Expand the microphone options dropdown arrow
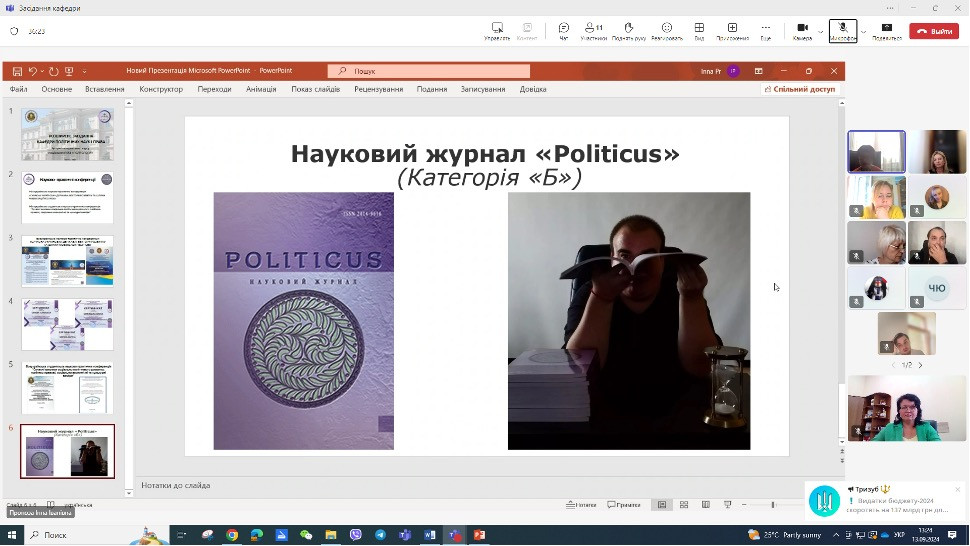This screenshot has height=546, width=970. [x=863, y=31]
